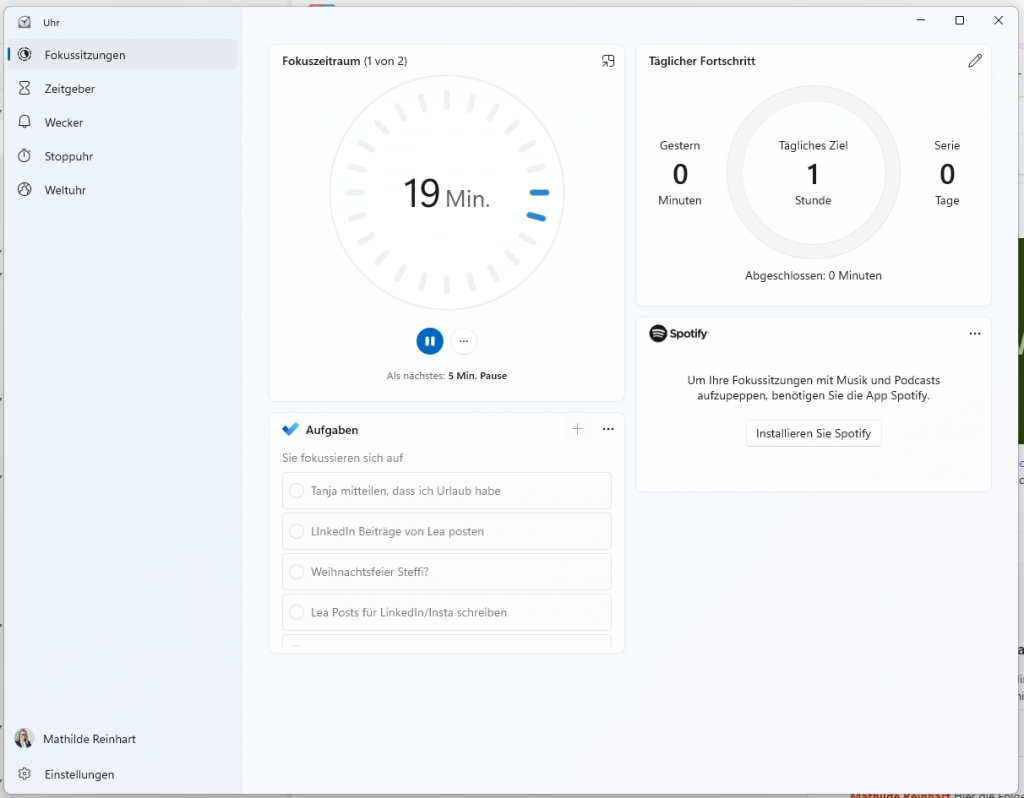The height and width of the screenshot is (798, 1024).
Task: Click the Installieren Sie Spotify button
Action: [x=814, y=433]
